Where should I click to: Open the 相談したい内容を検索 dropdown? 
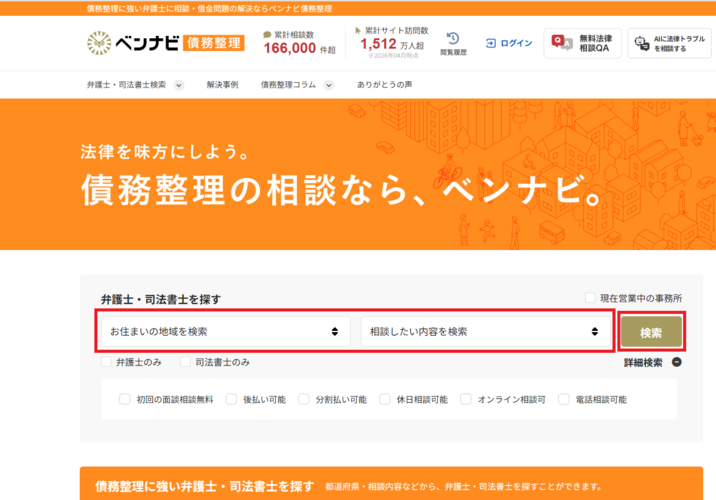coord(486,332)
